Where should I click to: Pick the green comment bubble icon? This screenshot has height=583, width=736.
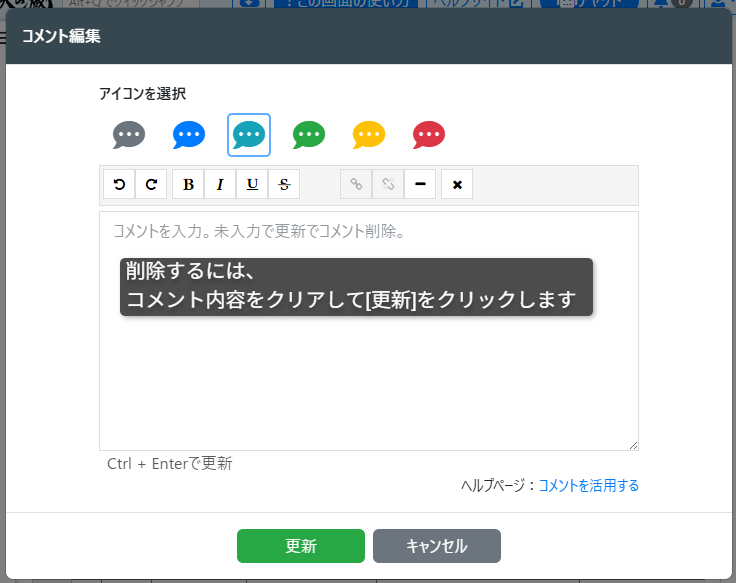click(309, 134)
